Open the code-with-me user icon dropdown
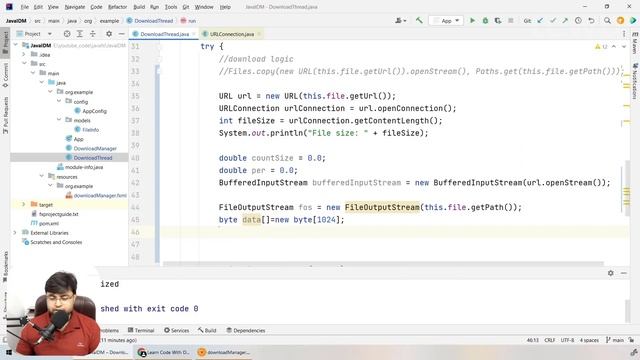The image size is (640, 360). 400,20
